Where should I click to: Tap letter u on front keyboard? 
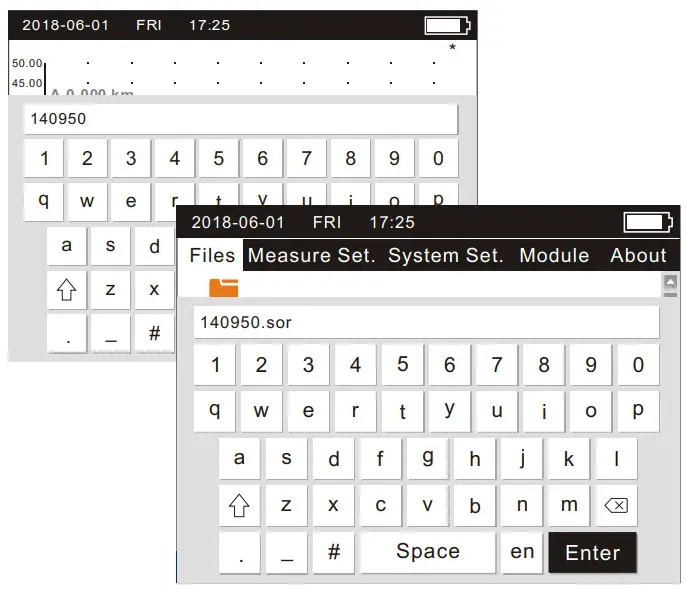[x=497, y=411]
